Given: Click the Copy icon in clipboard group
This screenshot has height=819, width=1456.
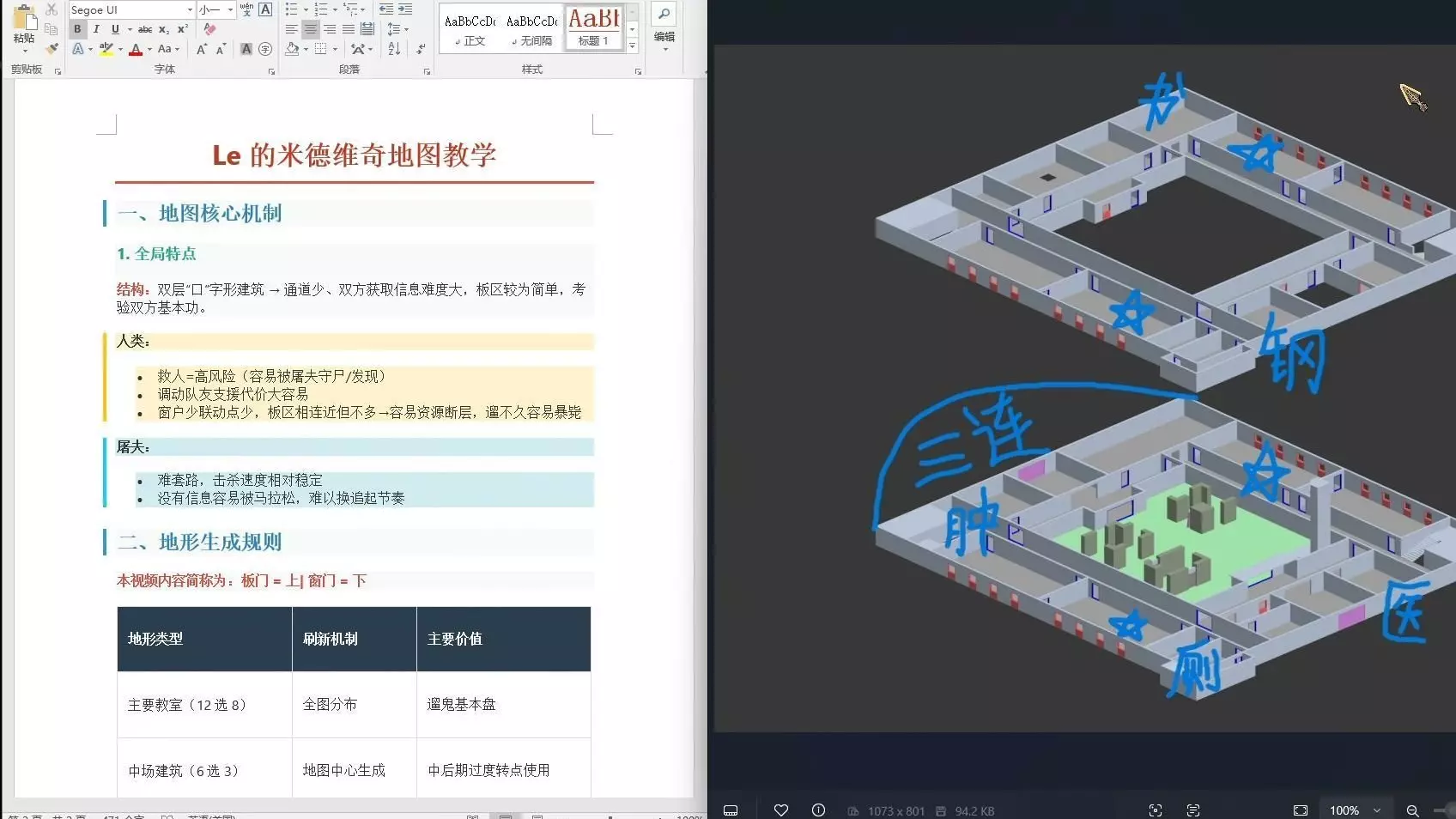Looking at the screenshot, I should [x=52, y=28].
